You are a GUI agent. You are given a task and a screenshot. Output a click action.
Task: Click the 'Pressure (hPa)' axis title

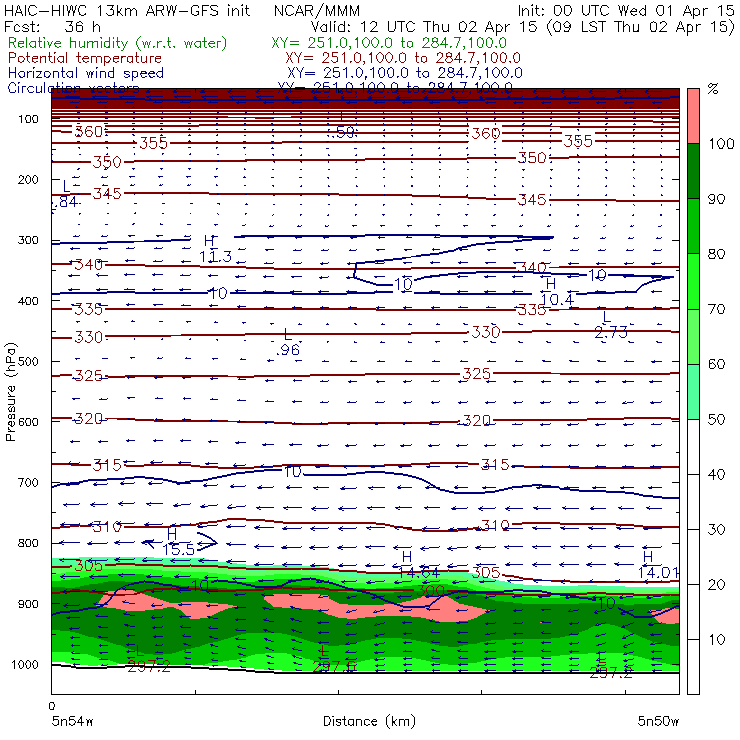[x=11, y=392]
